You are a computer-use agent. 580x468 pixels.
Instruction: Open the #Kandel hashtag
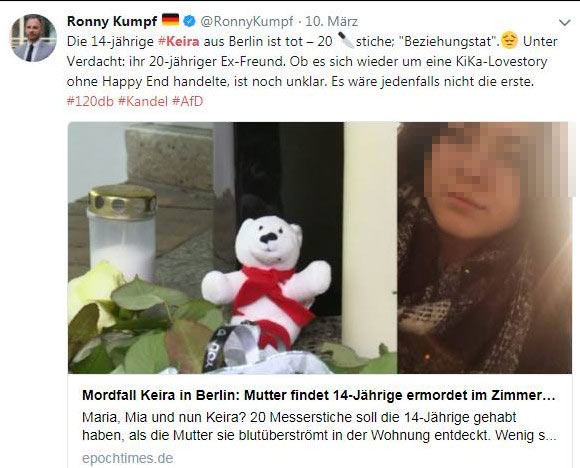(x=143, y=101)
